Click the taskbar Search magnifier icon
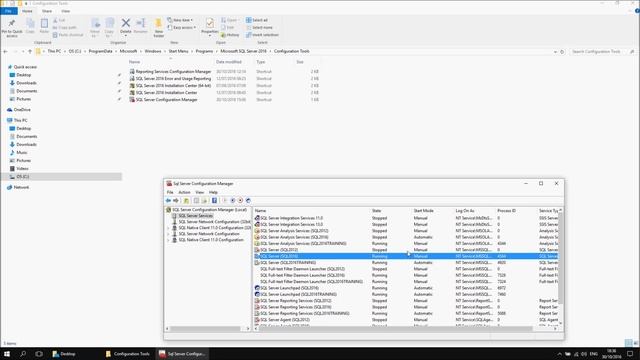Viewport: 640px width, 360px height. (x=23, y=354)
